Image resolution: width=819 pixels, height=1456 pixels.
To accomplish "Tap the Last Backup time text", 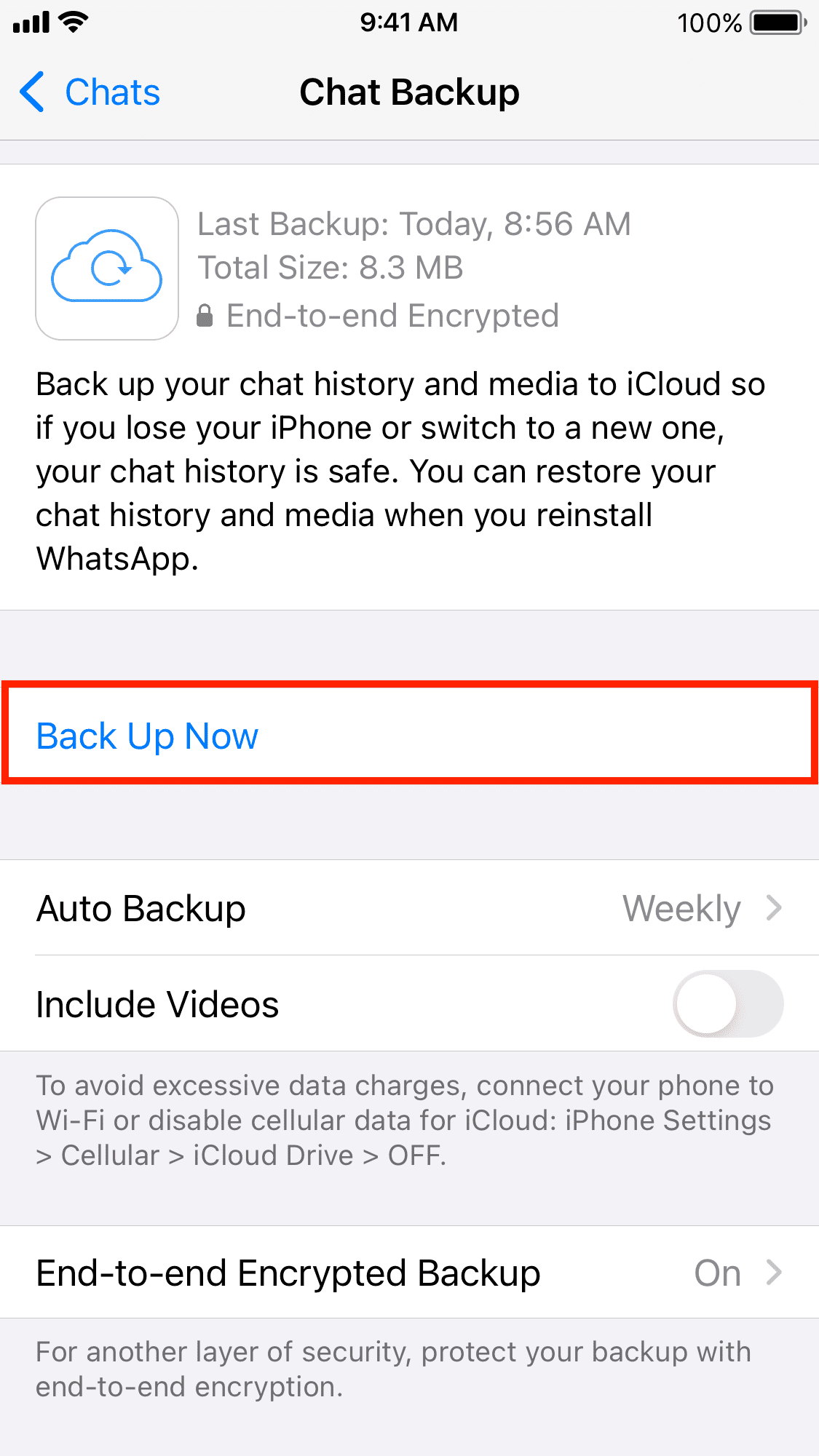I will point(414,224).
